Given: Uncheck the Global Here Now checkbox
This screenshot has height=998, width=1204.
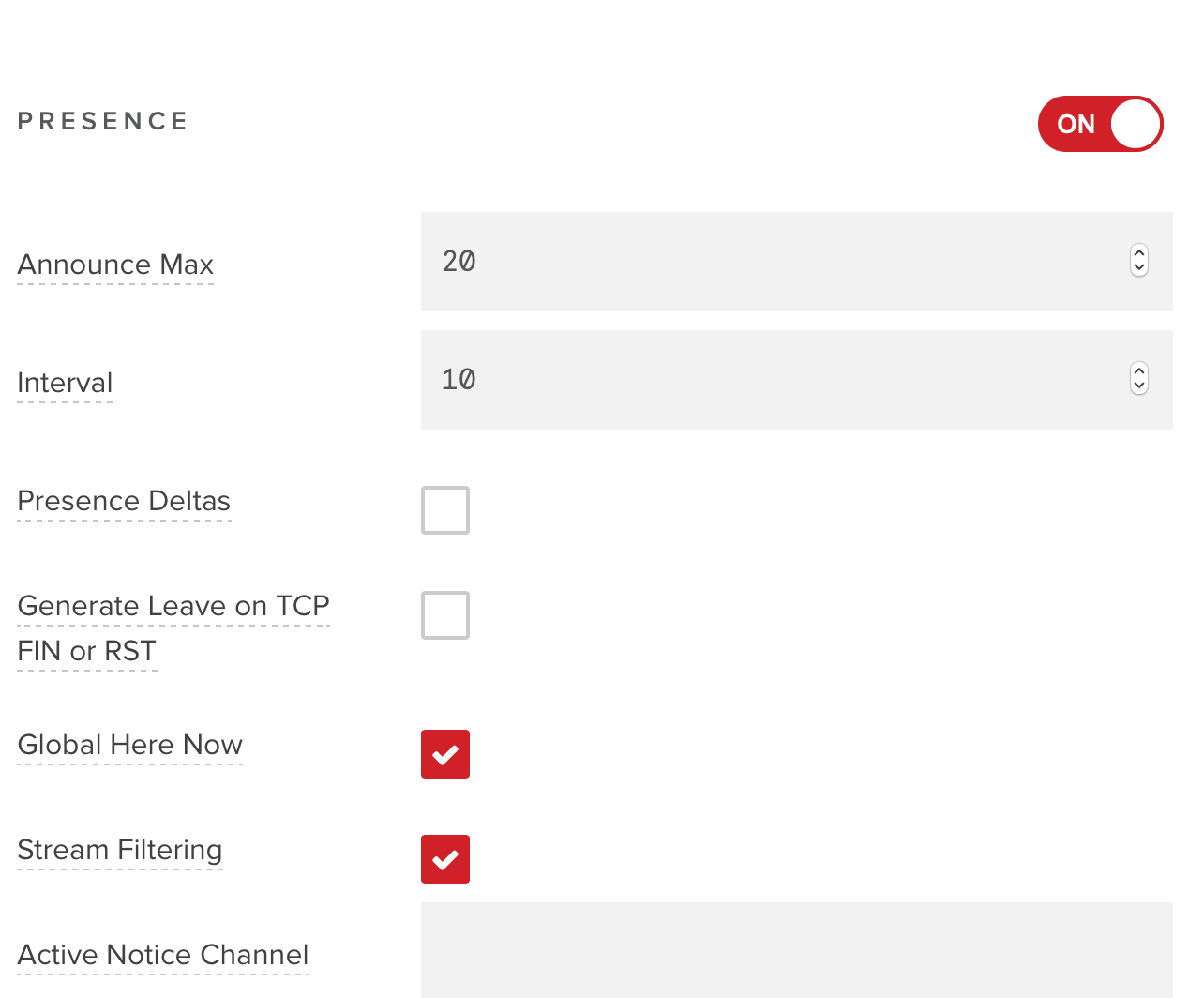Looking at the screenshot, I should (445, 754).
